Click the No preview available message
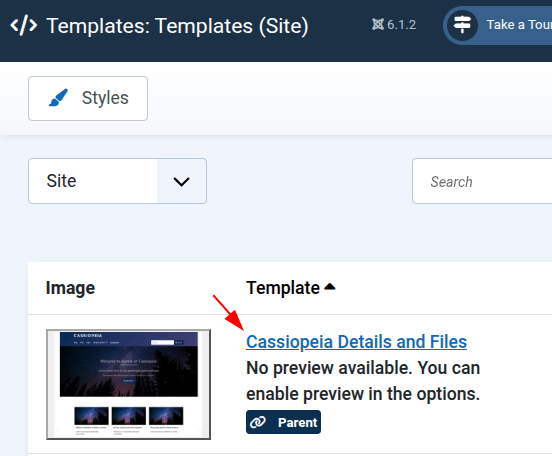The width and height of the screenshot is (552, 456). tap(363, 381)
